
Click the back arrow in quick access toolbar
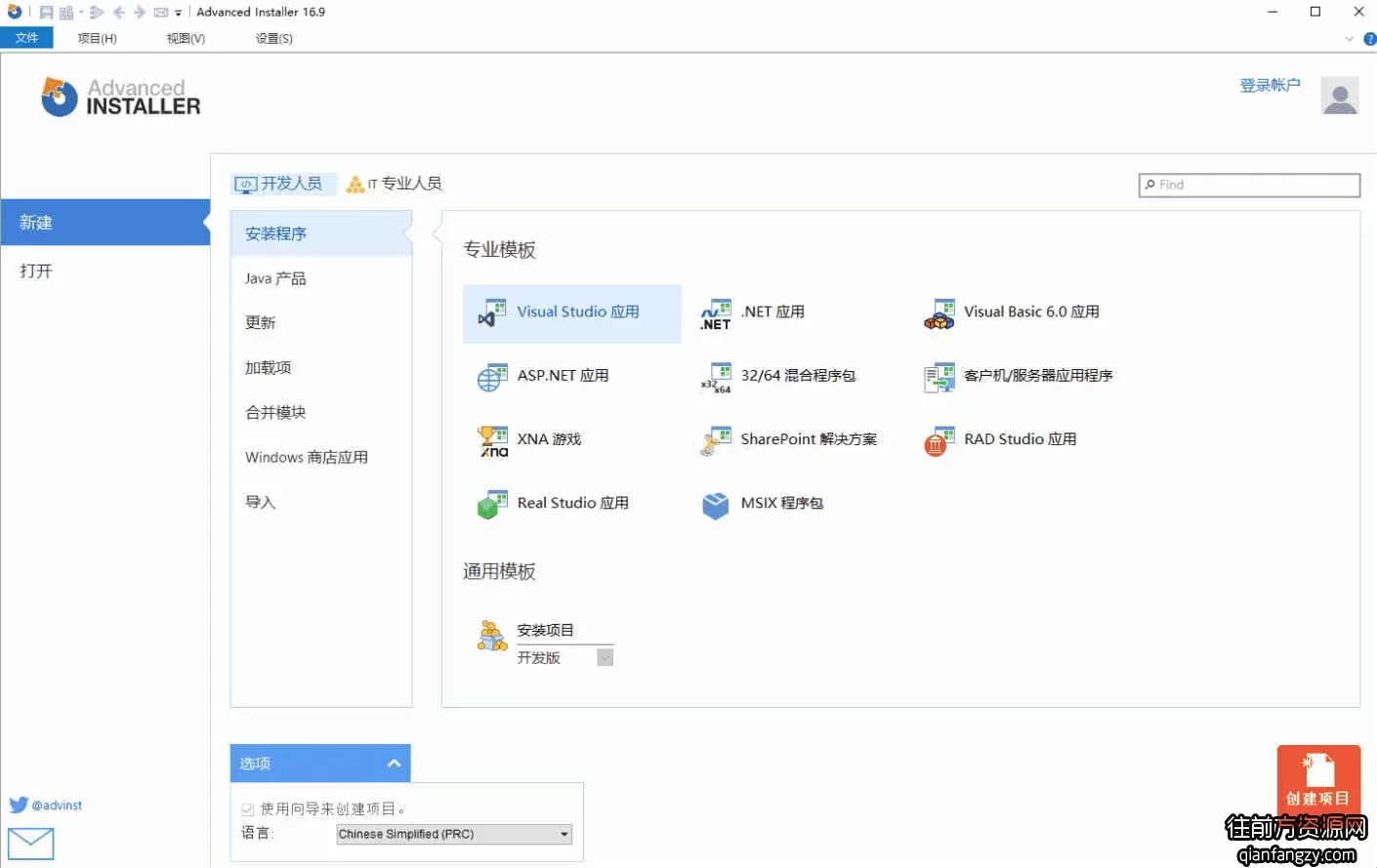click(x=118, y=13)
